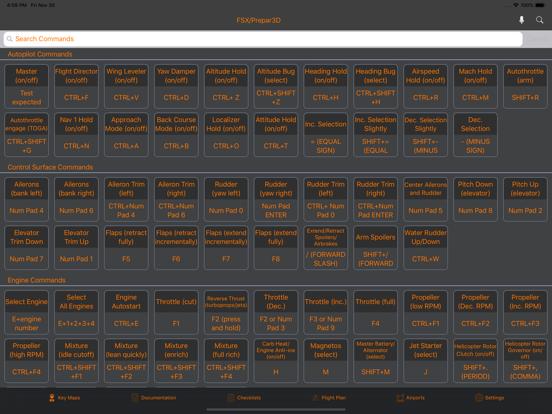Viewport: 552px width, 414px height.
Task: Select the Inc. Selection equal sign card
Action: (326, 135)
